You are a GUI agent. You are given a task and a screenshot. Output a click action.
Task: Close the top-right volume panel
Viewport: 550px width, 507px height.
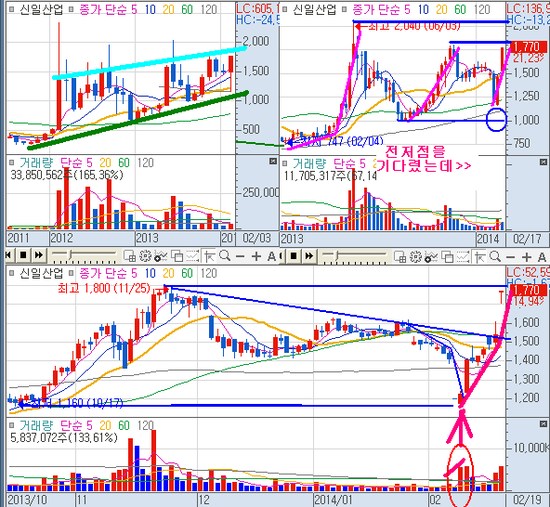click(543, 161)
